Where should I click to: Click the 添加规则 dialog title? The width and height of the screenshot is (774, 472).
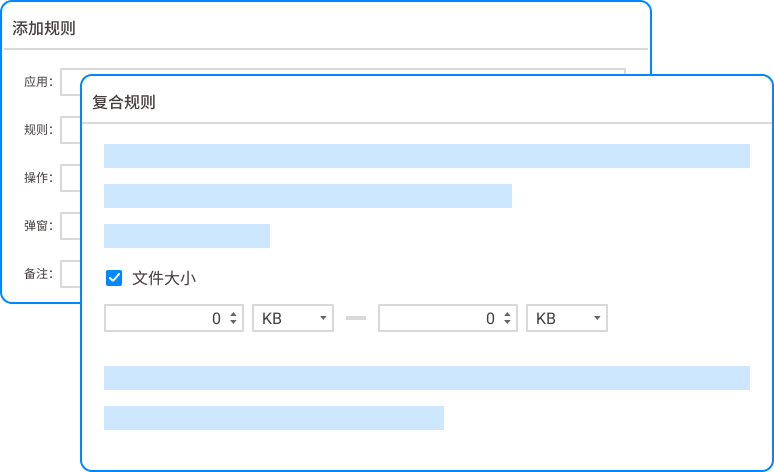[44, 28]
